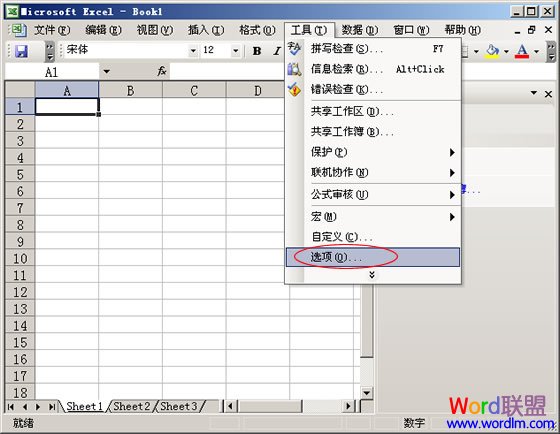Click vertical scrollbar down arrow

point(366,393)
